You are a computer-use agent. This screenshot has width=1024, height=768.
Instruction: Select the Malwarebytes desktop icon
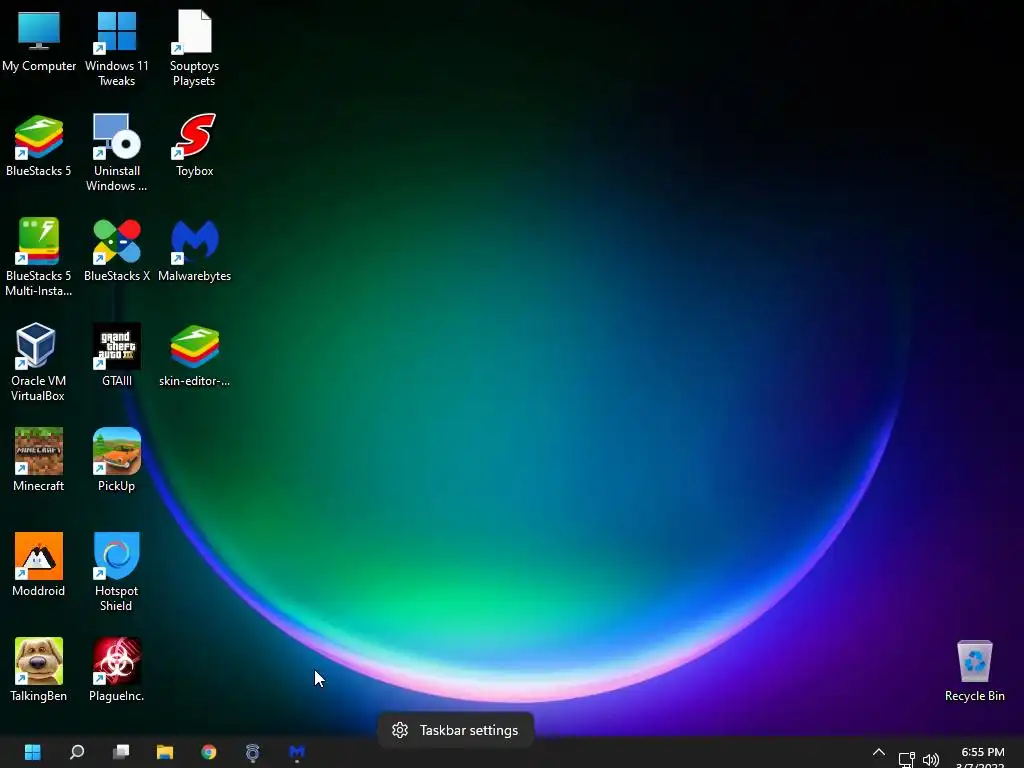pos(195,251)
